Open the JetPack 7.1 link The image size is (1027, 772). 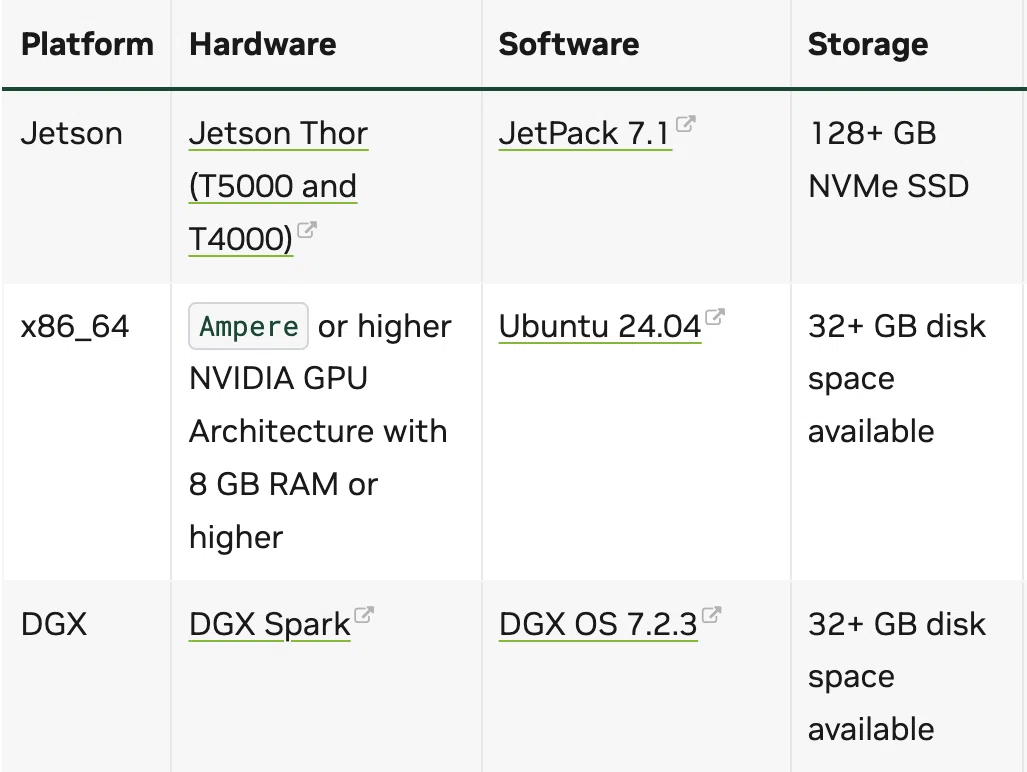pyautogui.click(x=585, y=134)
